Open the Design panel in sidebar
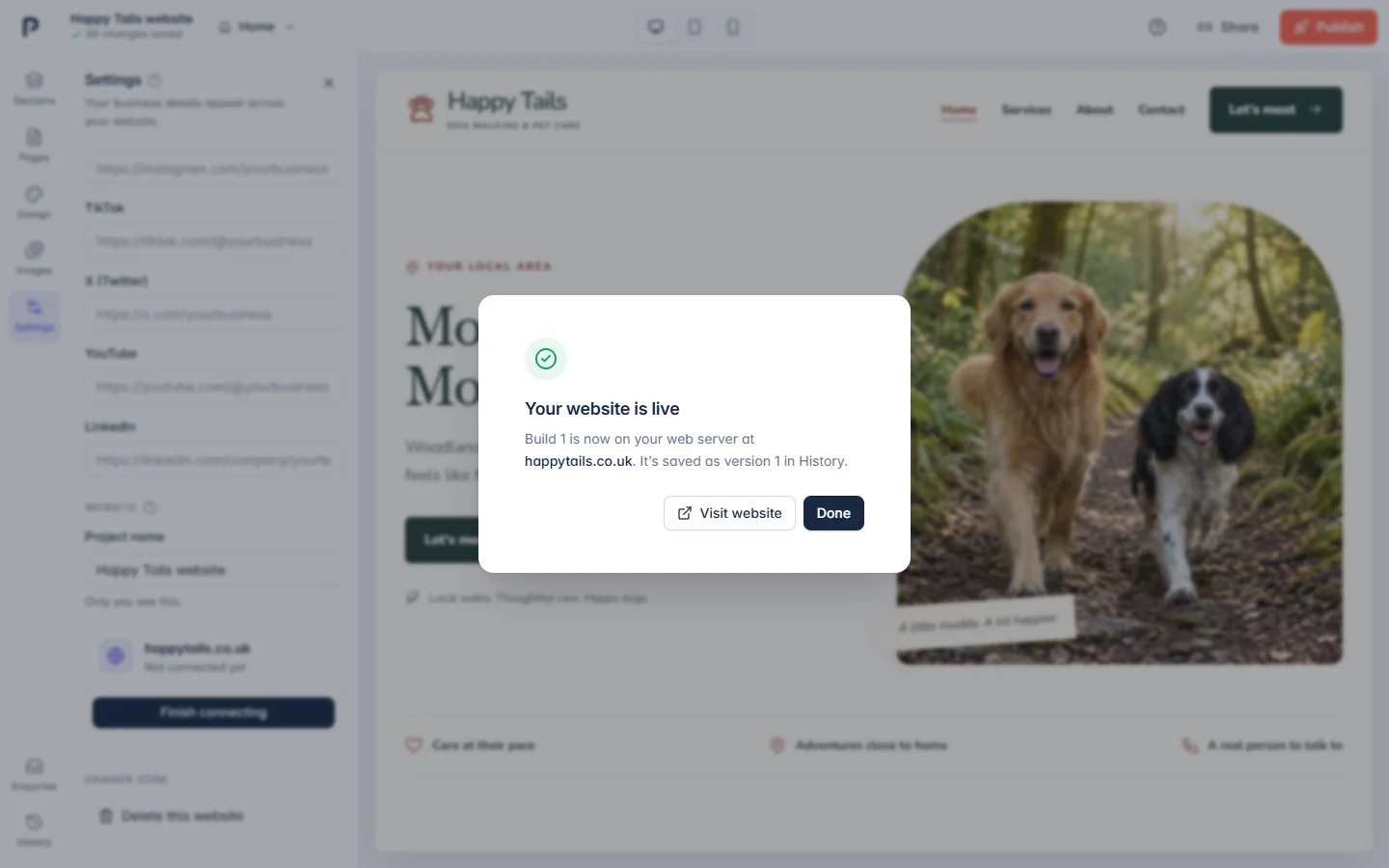The width and height of the screenshot is (1389, 868). coord(34,202)
